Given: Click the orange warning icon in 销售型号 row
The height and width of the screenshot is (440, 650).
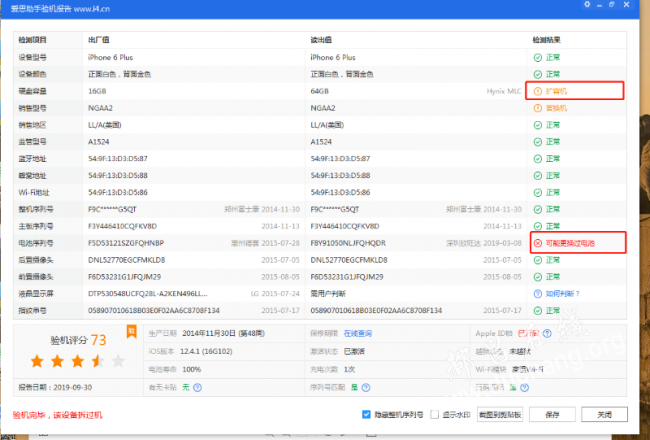Looking at the screenshot, I should 538,108.
